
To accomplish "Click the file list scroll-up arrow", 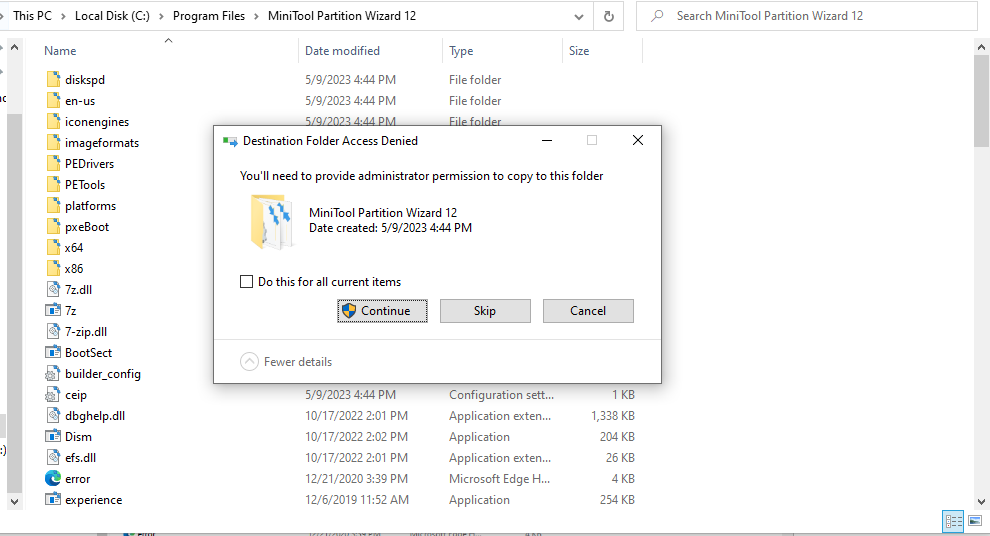I will coord(981,47).
